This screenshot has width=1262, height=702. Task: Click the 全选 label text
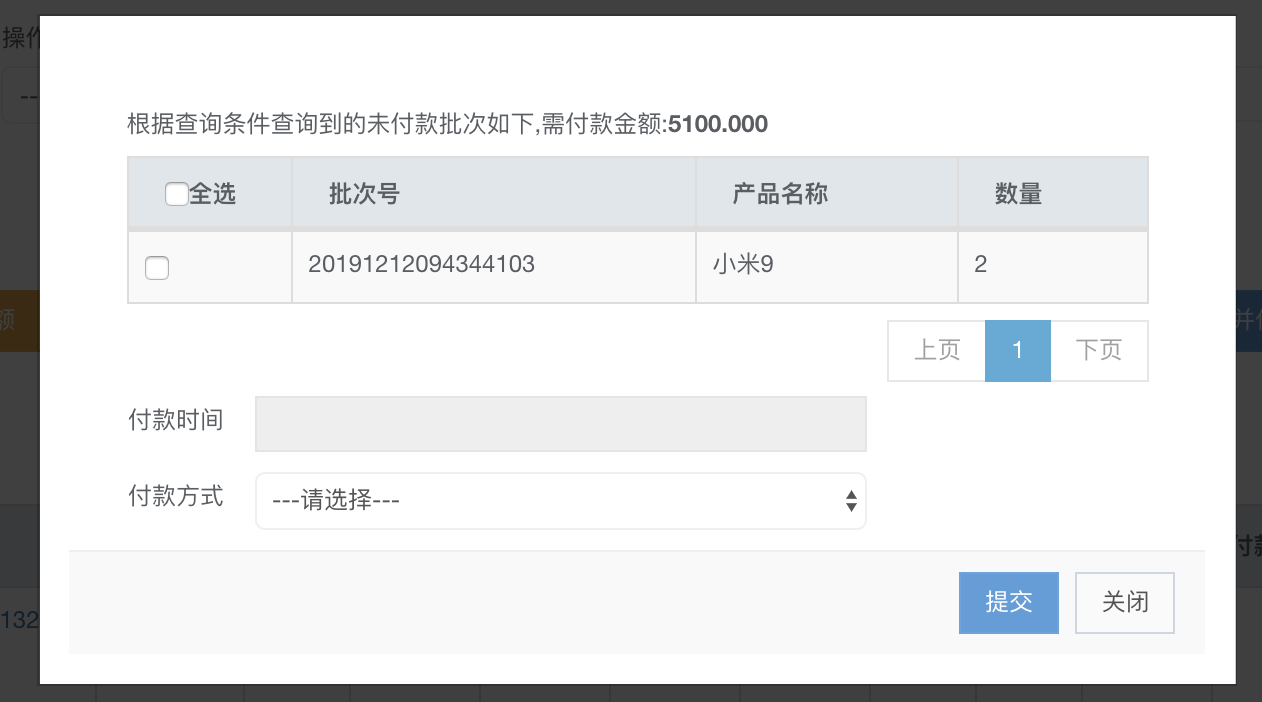pos(212,194)
